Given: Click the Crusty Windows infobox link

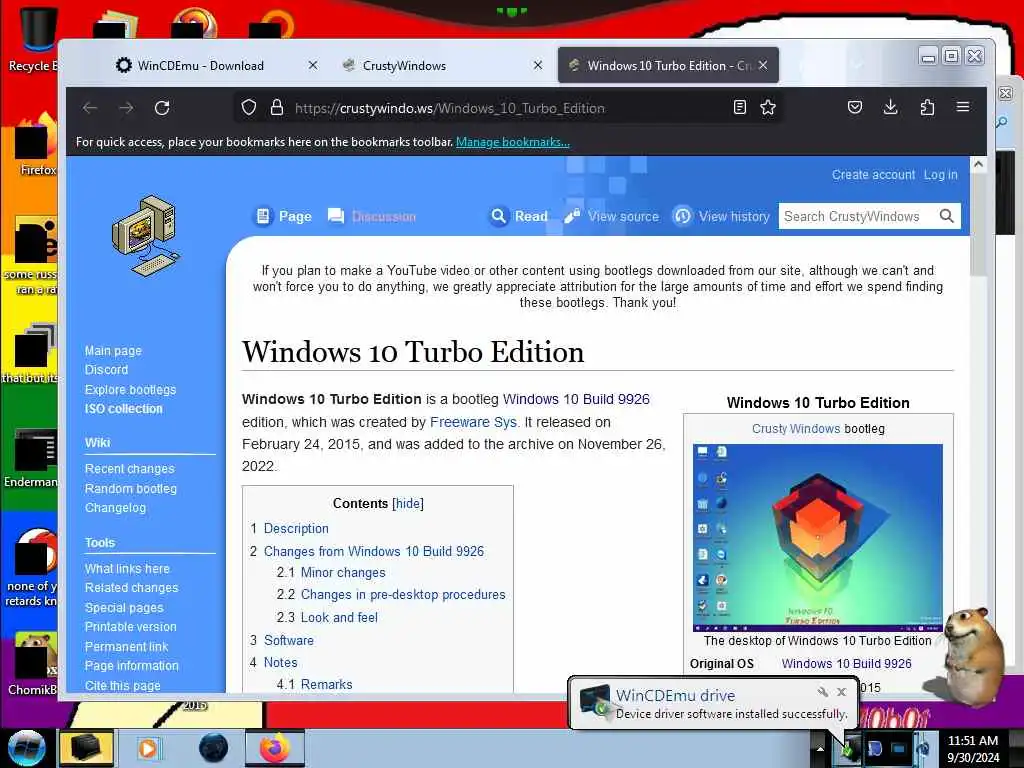Looking at the screenshot, I should 795,428.
